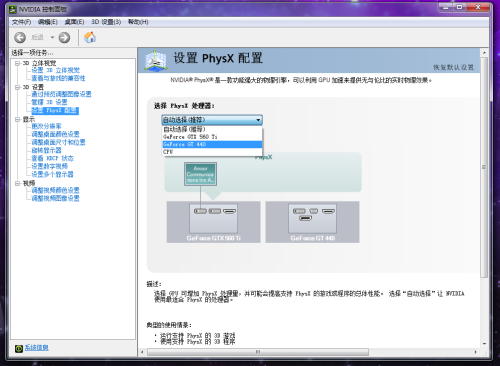
Task: Open the 文件(F) menu
Action: 21,22
